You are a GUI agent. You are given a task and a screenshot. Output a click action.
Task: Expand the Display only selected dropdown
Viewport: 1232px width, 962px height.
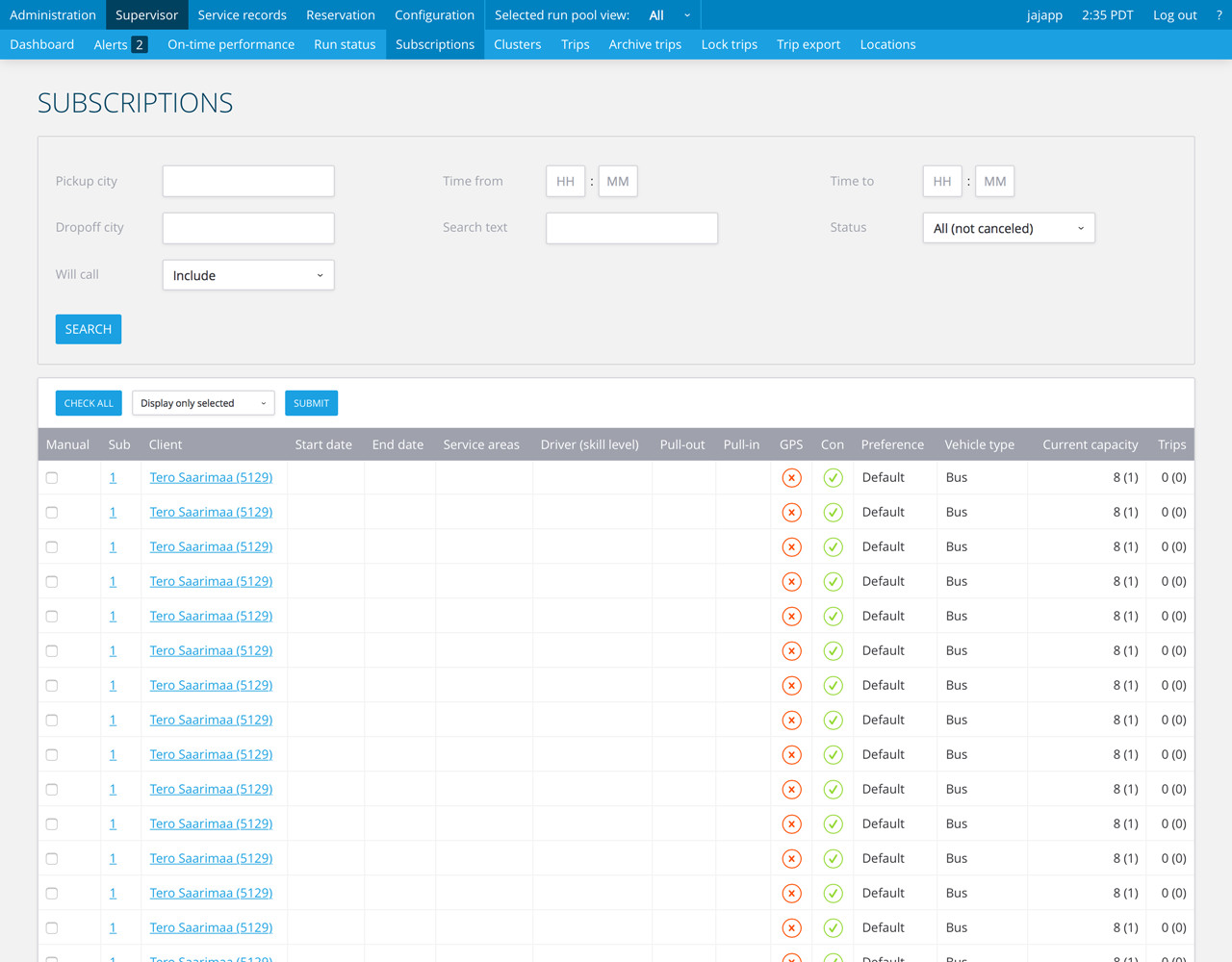coord(203,403)
